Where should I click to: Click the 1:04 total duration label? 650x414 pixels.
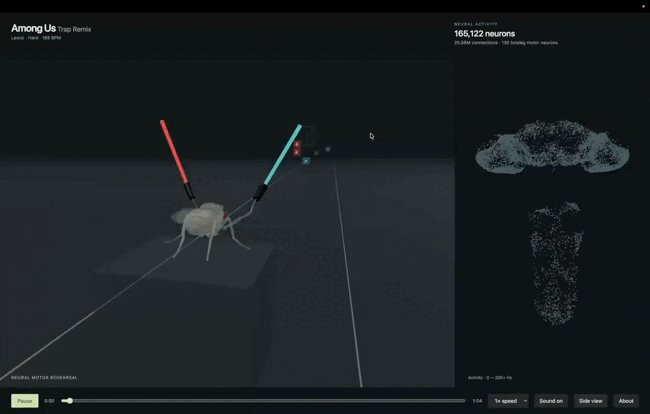click(x=477, y=401)
